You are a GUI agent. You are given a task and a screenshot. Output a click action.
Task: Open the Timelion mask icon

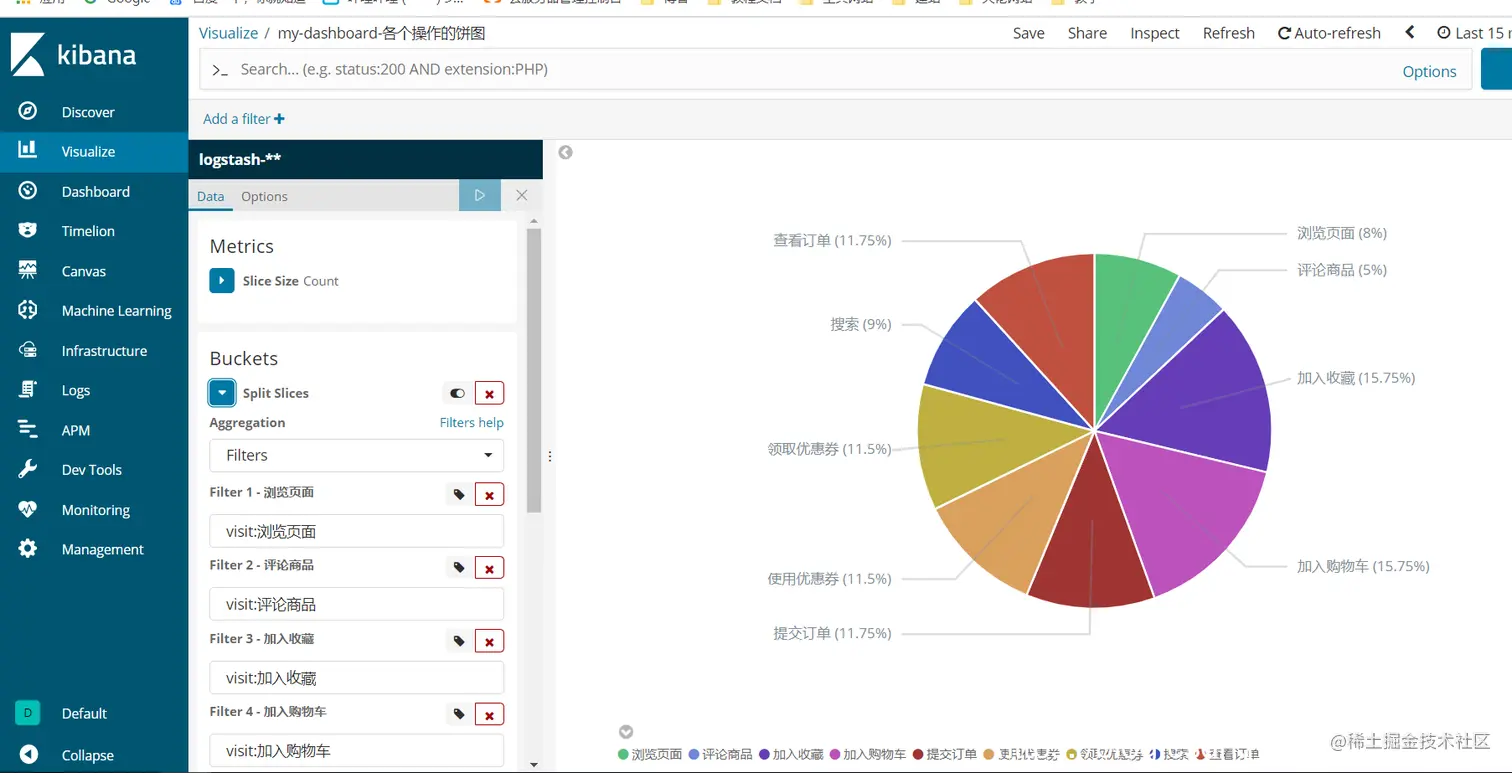coord(28,230)
